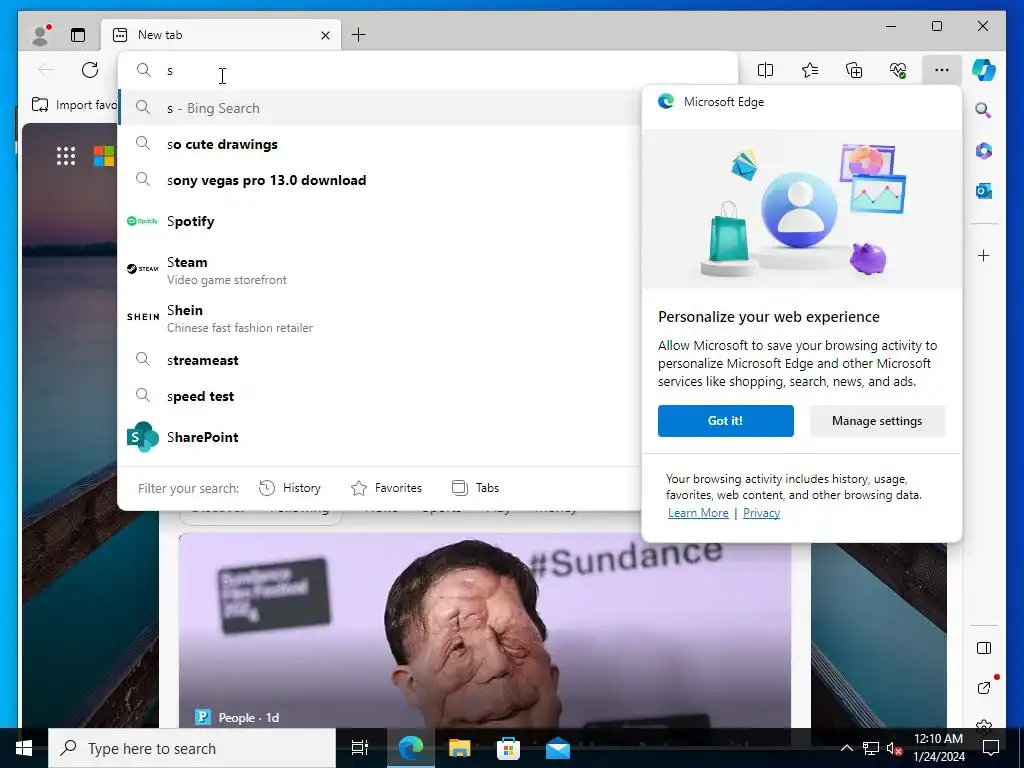1024x768 pixels.
Task: Toggle split screen view
Action: (765, 70)
